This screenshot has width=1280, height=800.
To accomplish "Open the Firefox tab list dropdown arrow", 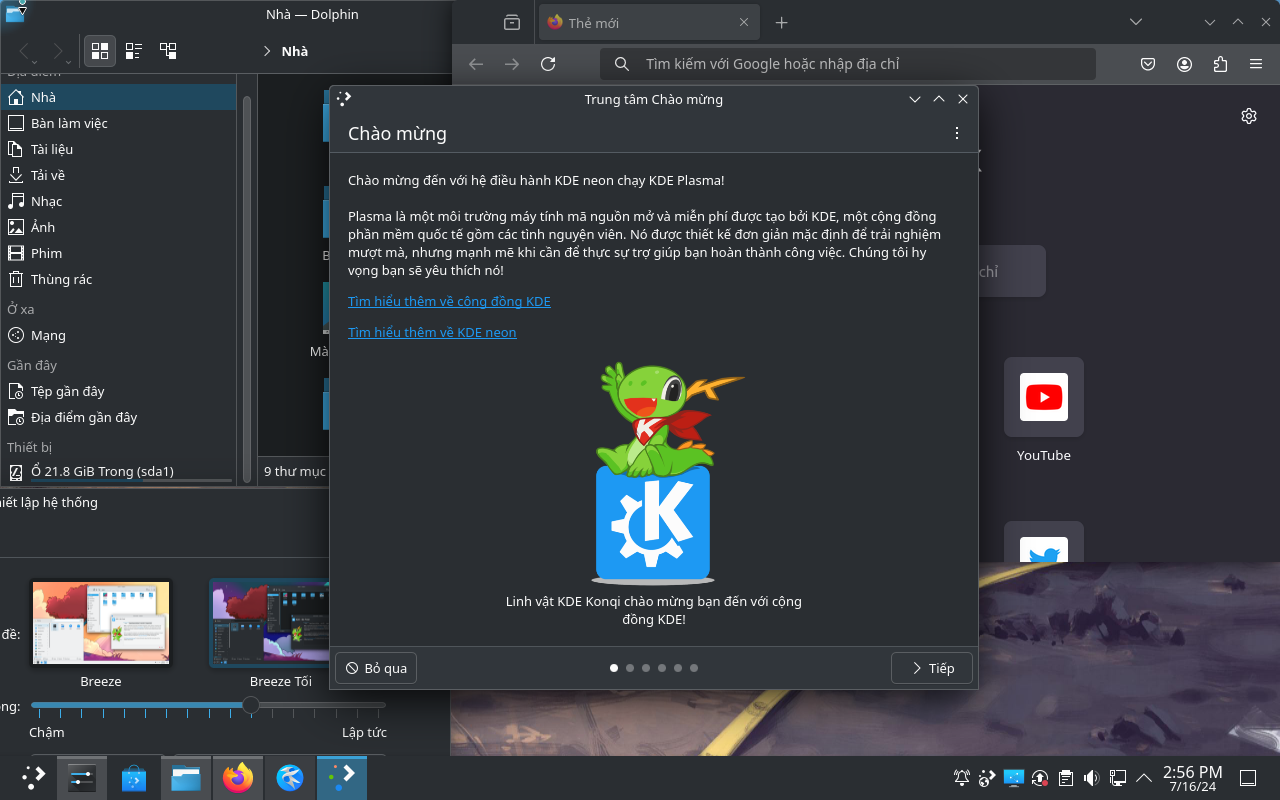I will tap(1135, 21).
